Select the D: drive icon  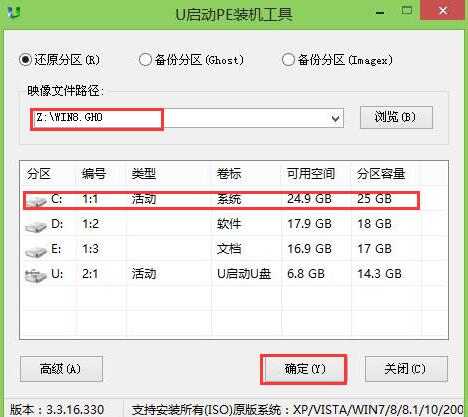(36, 227)
